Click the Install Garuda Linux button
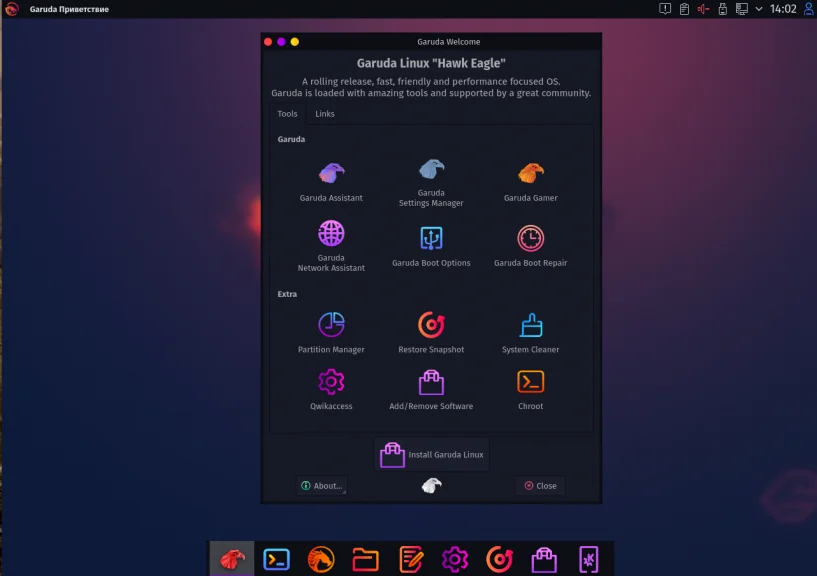Viewport: 817px width, 576px height. (431, 453)
